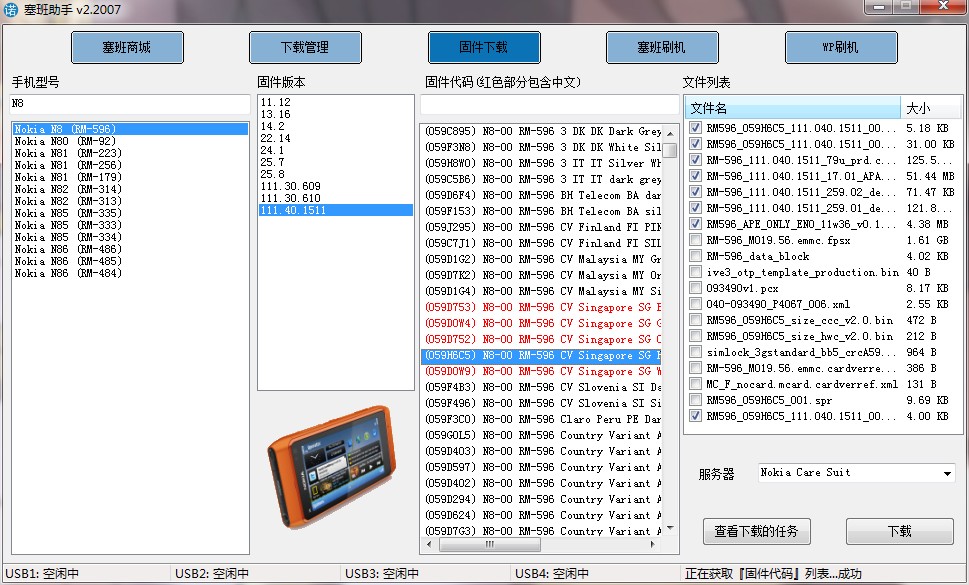The width and height of the screenshot is (969, 585).
Task: Open the 塞班商城 tab
Action: 127,48
